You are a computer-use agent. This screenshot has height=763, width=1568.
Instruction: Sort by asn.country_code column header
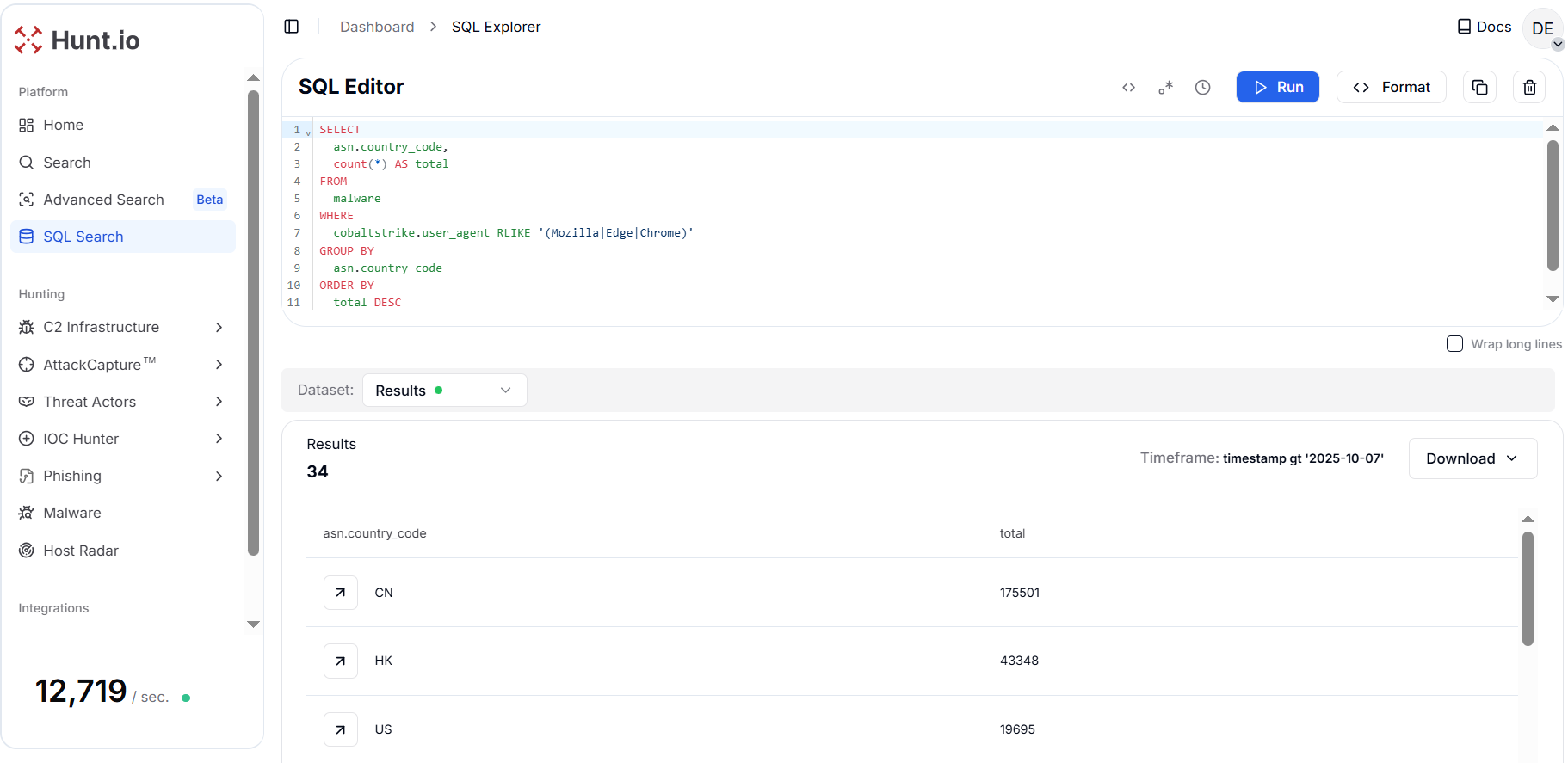tap(374, 533)
